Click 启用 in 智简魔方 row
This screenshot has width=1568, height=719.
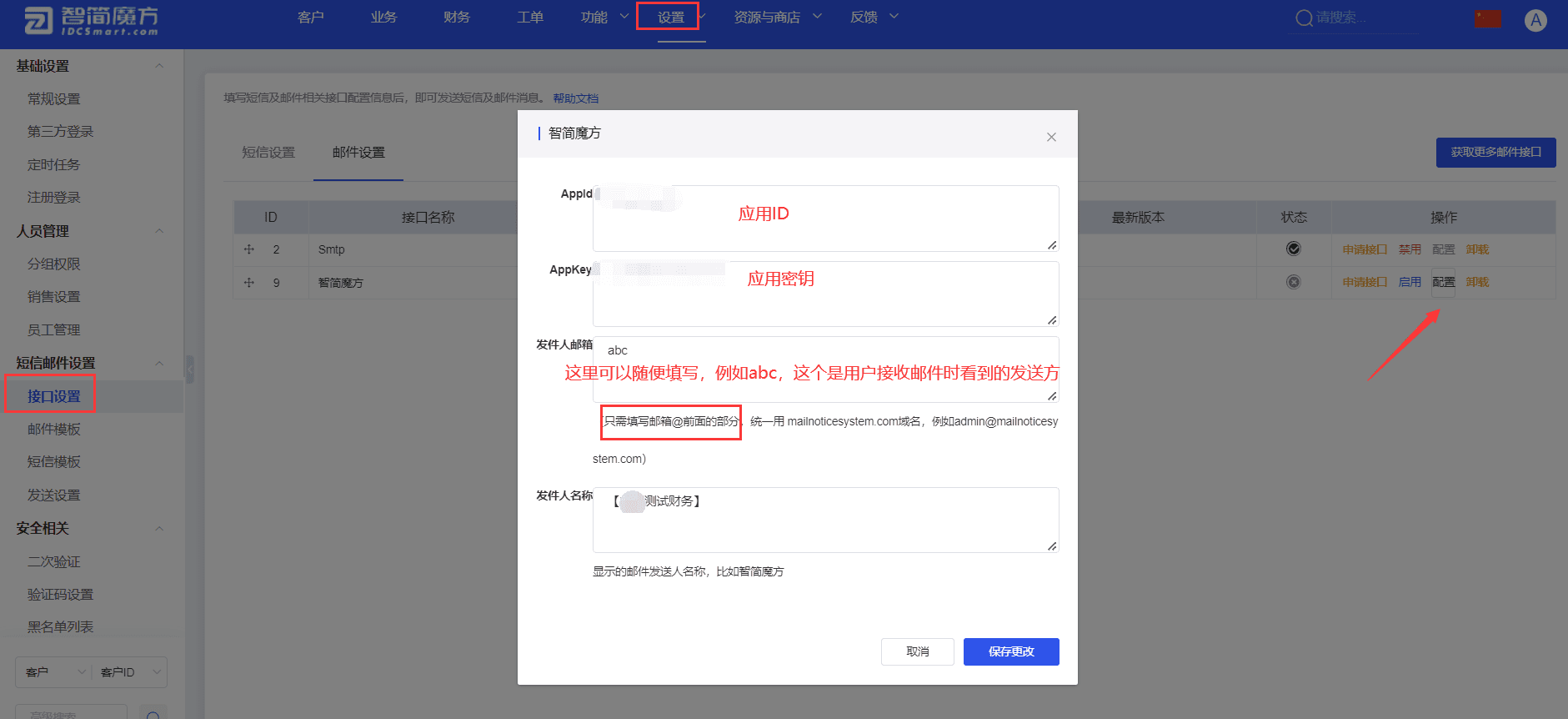point(1410,282)
